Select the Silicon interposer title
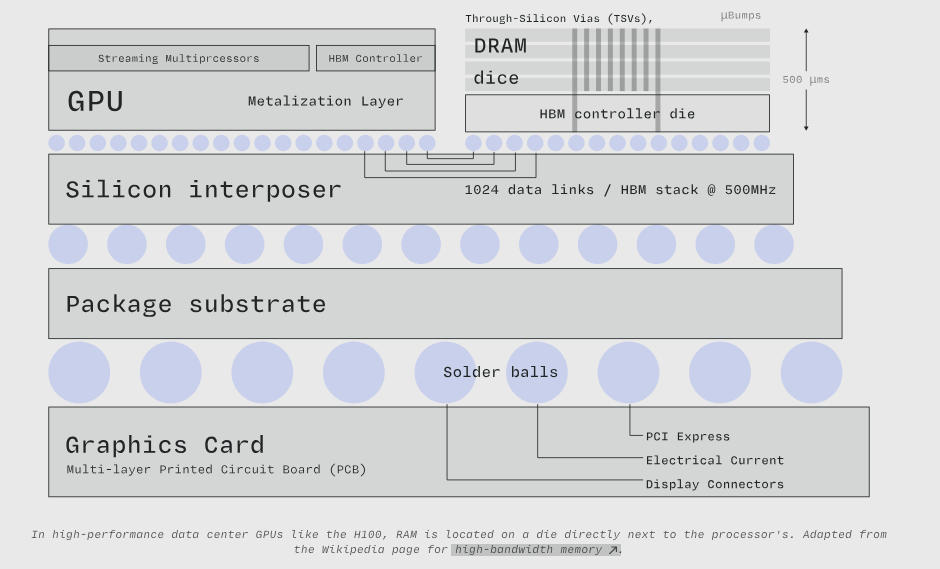Image resolution: width=940 pixels, height=569 pixels. [x=203, y=189]
